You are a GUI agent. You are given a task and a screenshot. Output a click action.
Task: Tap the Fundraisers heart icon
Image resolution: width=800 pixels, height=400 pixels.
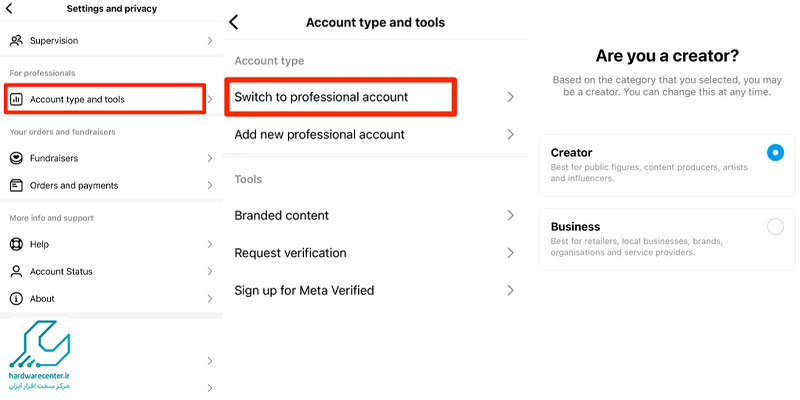tap(16, 158)
